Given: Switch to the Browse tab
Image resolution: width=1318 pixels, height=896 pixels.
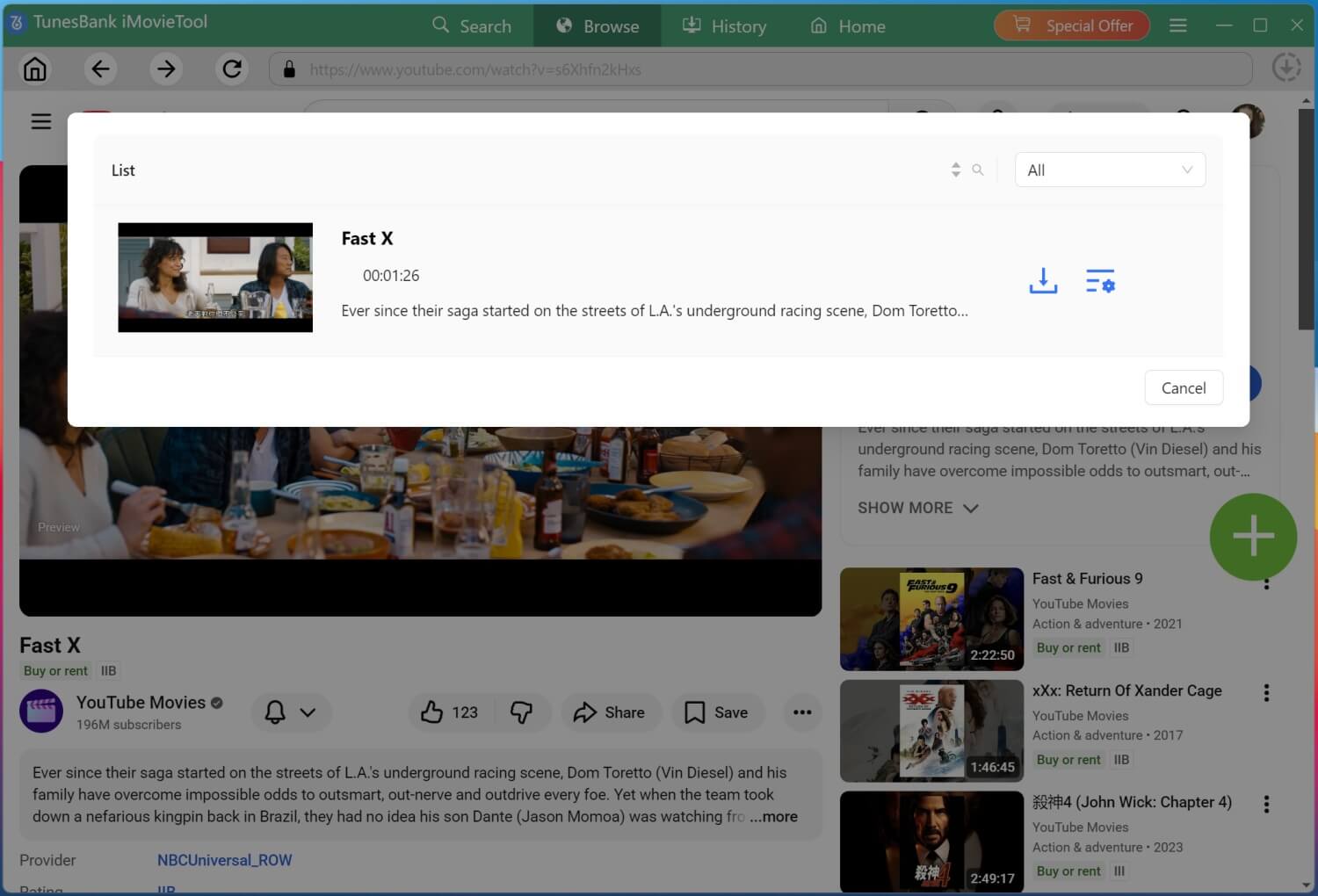Looking at the screenshot, I should click(x=597, y=25).
